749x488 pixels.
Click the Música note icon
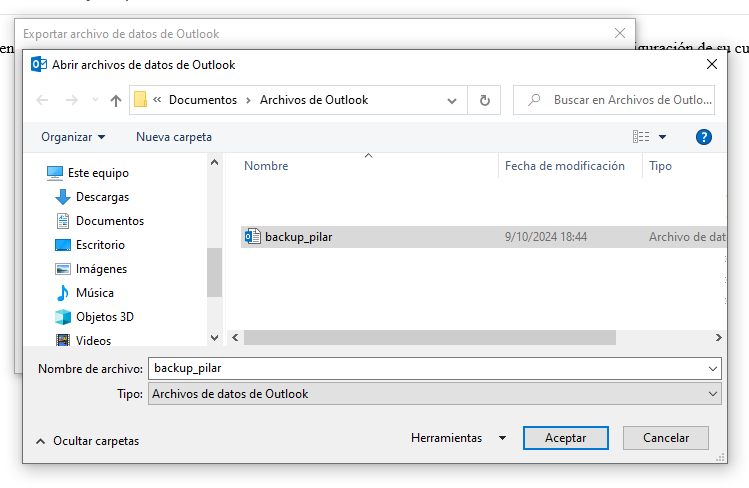pos(63,293)
